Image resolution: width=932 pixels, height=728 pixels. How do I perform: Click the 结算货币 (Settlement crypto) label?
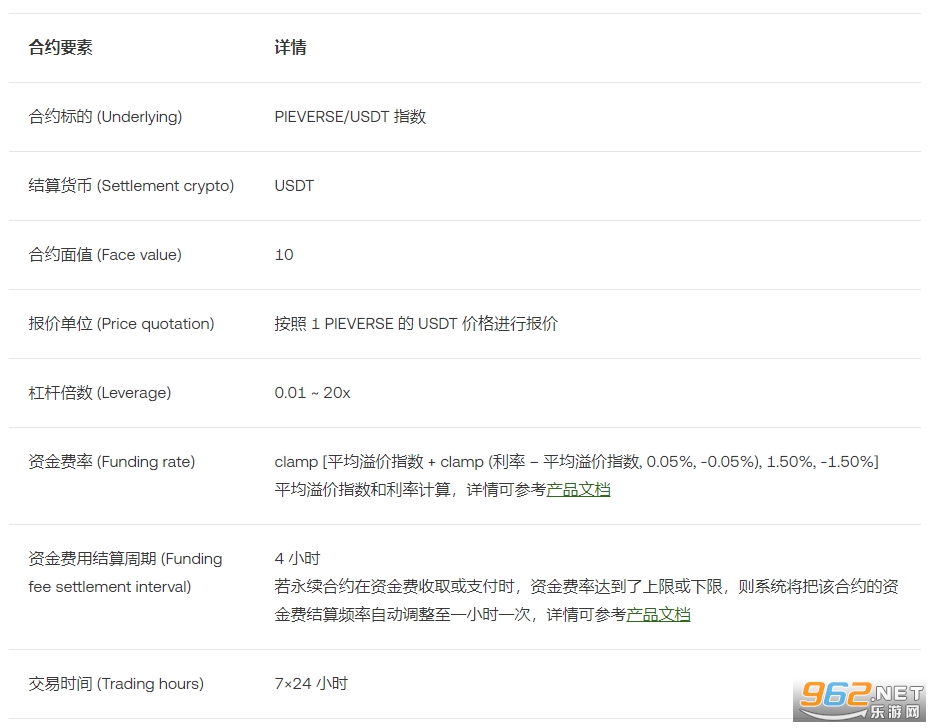pyautogui.click(x=131, y=186)
